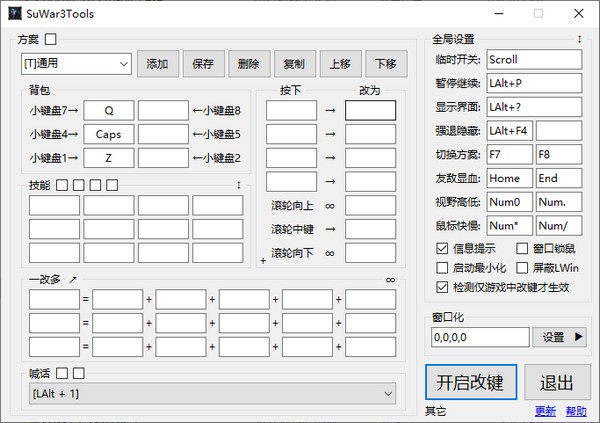The height and width of the screenshot is (423, 600).
Task: Click the empty 小键盘5 key field
Action: coord(163,134)
